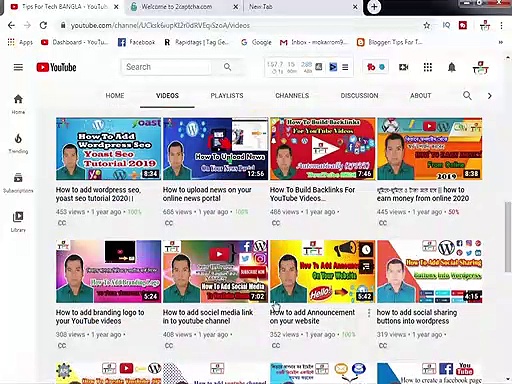Open 'How to add wordpress seo' video title
Viewport: 512px width, 384px height.
pos(98,194)
